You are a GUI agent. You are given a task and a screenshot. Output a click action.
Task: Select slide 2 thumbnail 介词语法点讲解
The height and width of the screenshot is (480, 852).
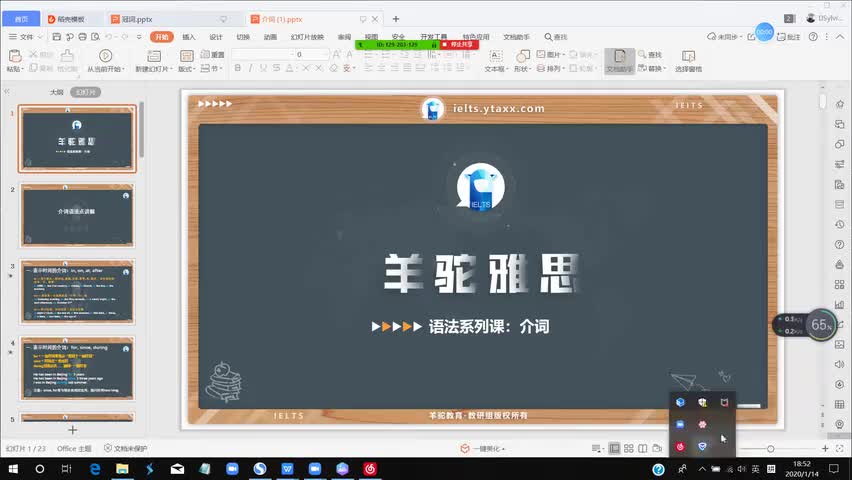pyautogui.click(x=77, y=215)
